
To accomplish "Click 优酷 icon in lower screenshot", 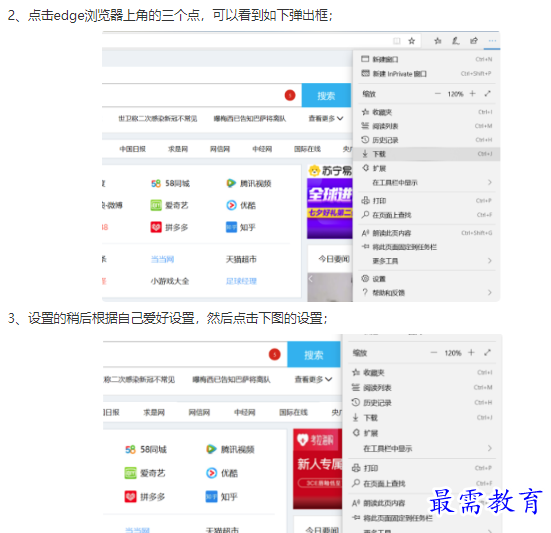I will coord(211,473).
